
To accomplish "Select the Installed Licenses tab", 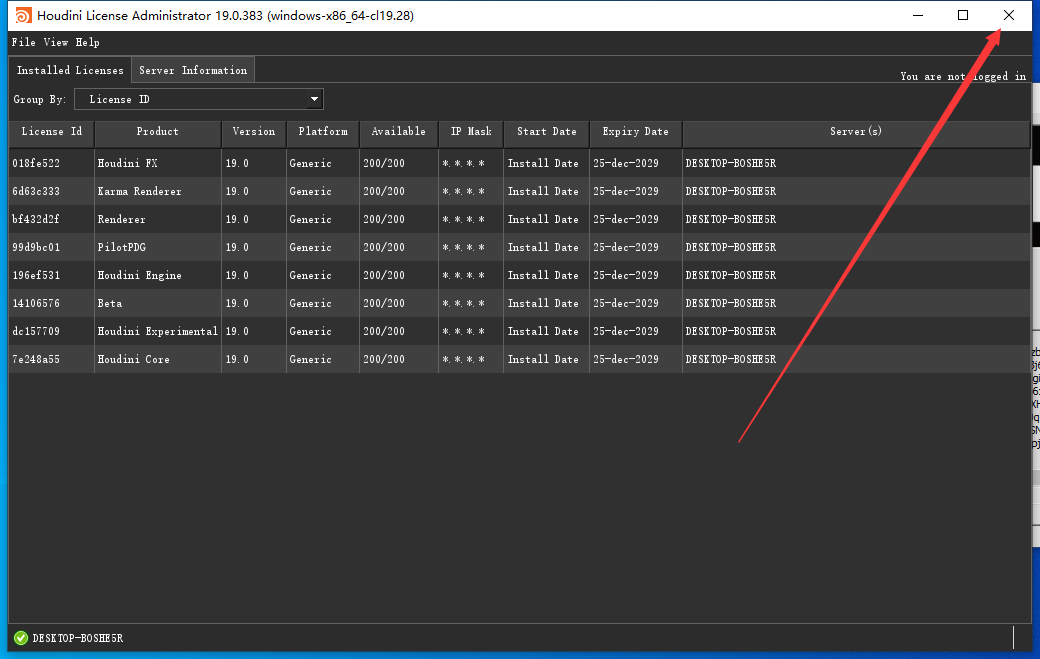I will [70, 70].
